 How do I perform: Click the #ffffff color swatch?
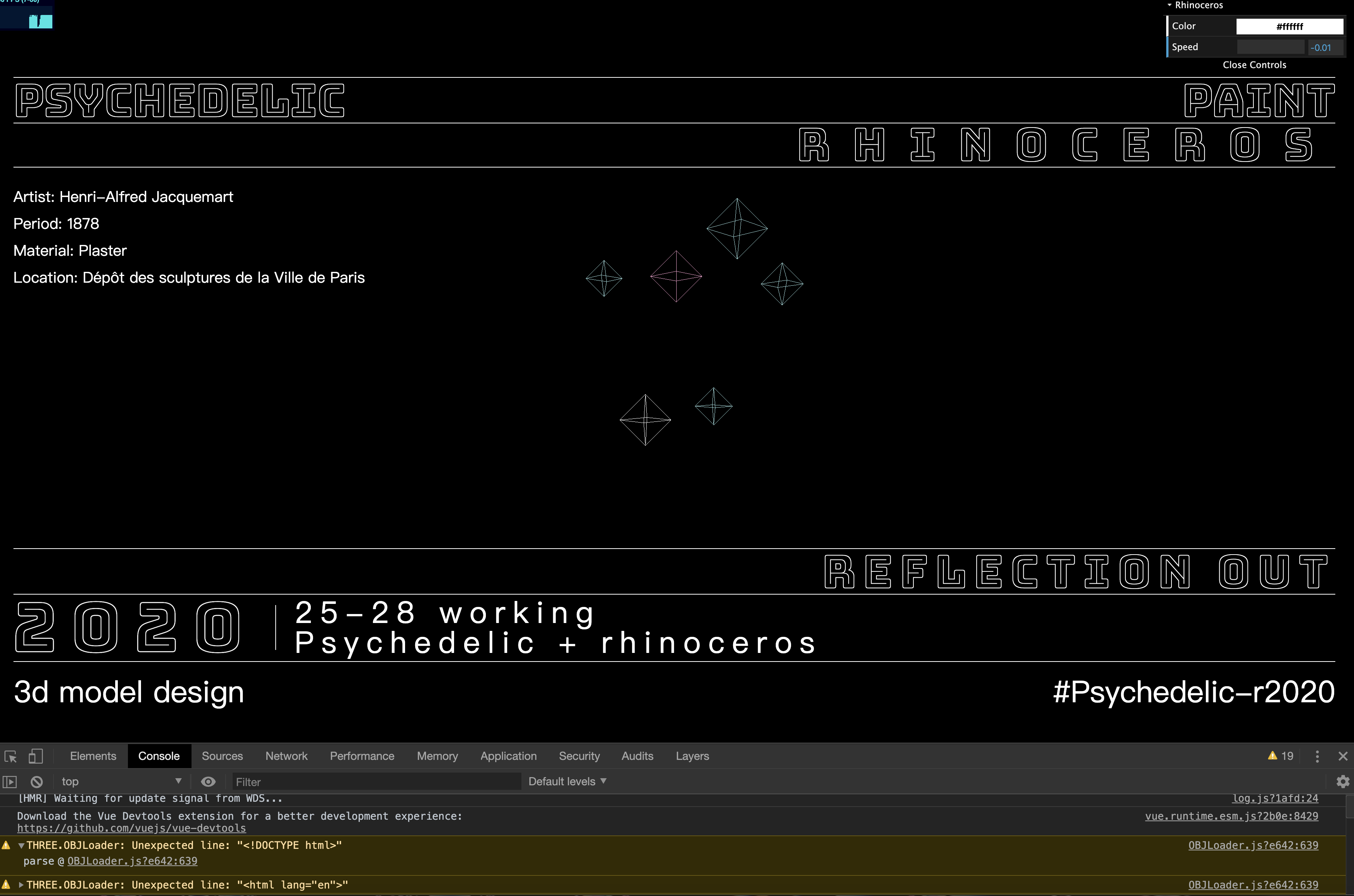1289,26
